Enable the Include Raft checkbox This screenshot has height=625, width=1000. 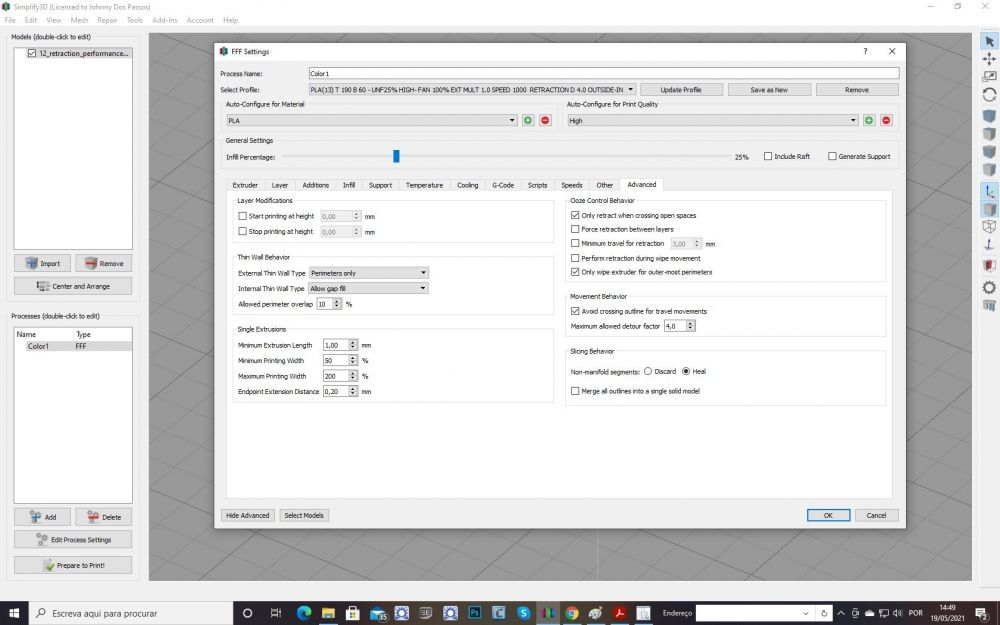click(768, 156)
